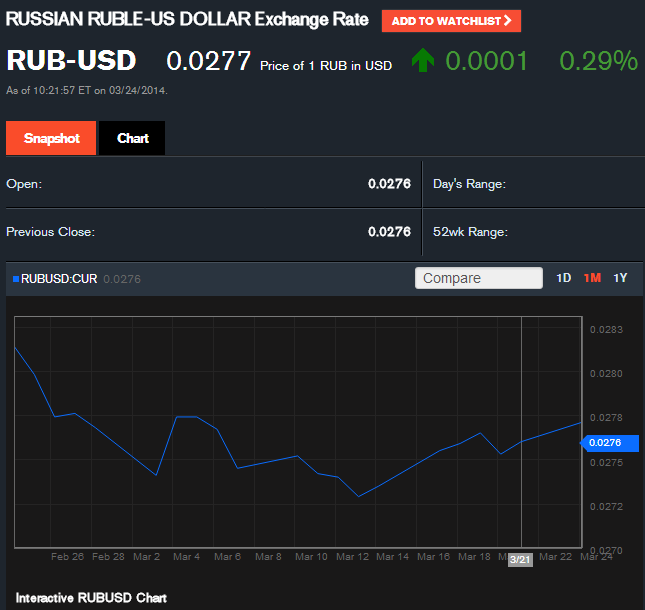Click the 3/21 date marker on x-axis

pyautogui.click(x=520, y=560)
